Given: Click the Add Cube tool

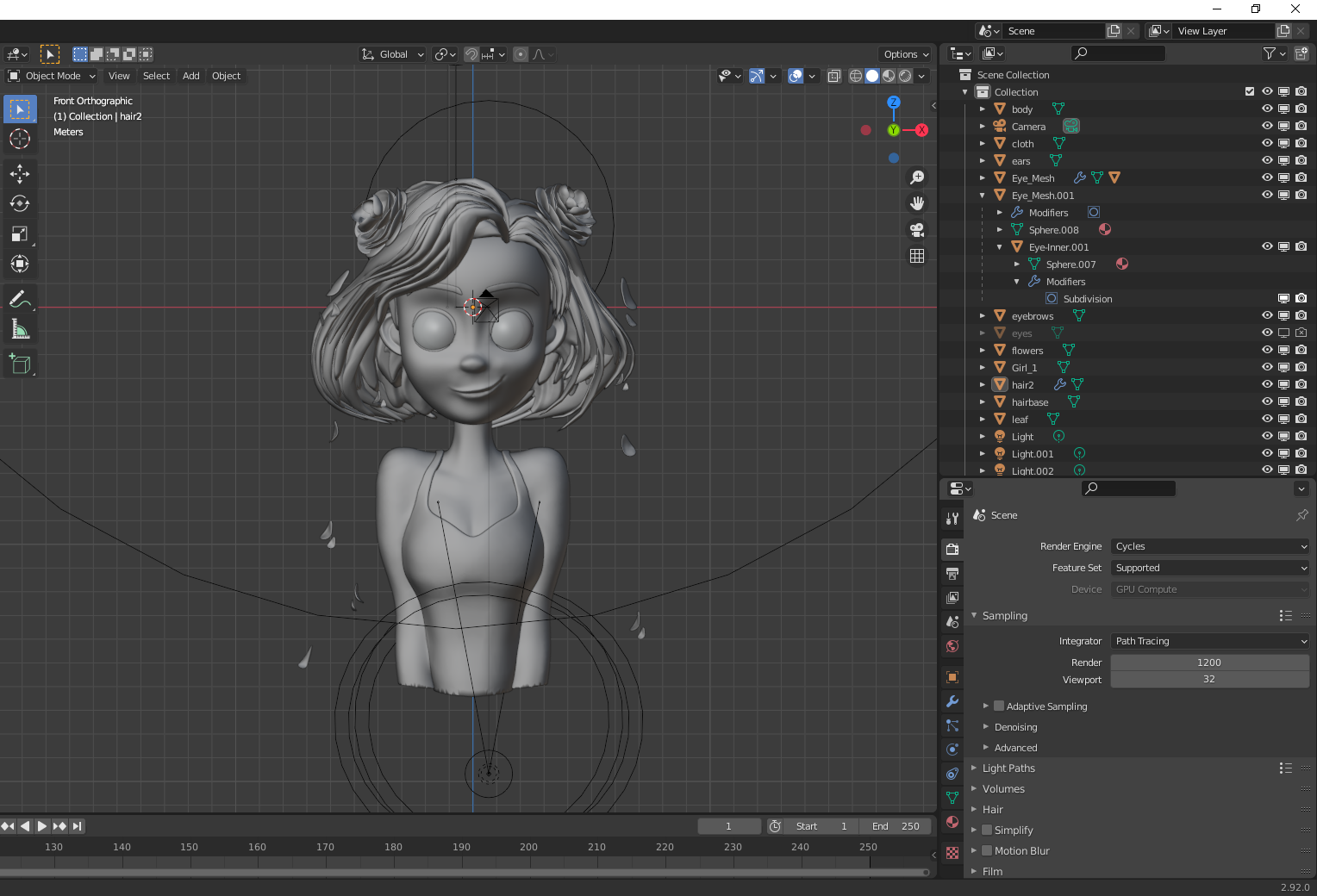Looking at the screenshot, I should point(20,364).
